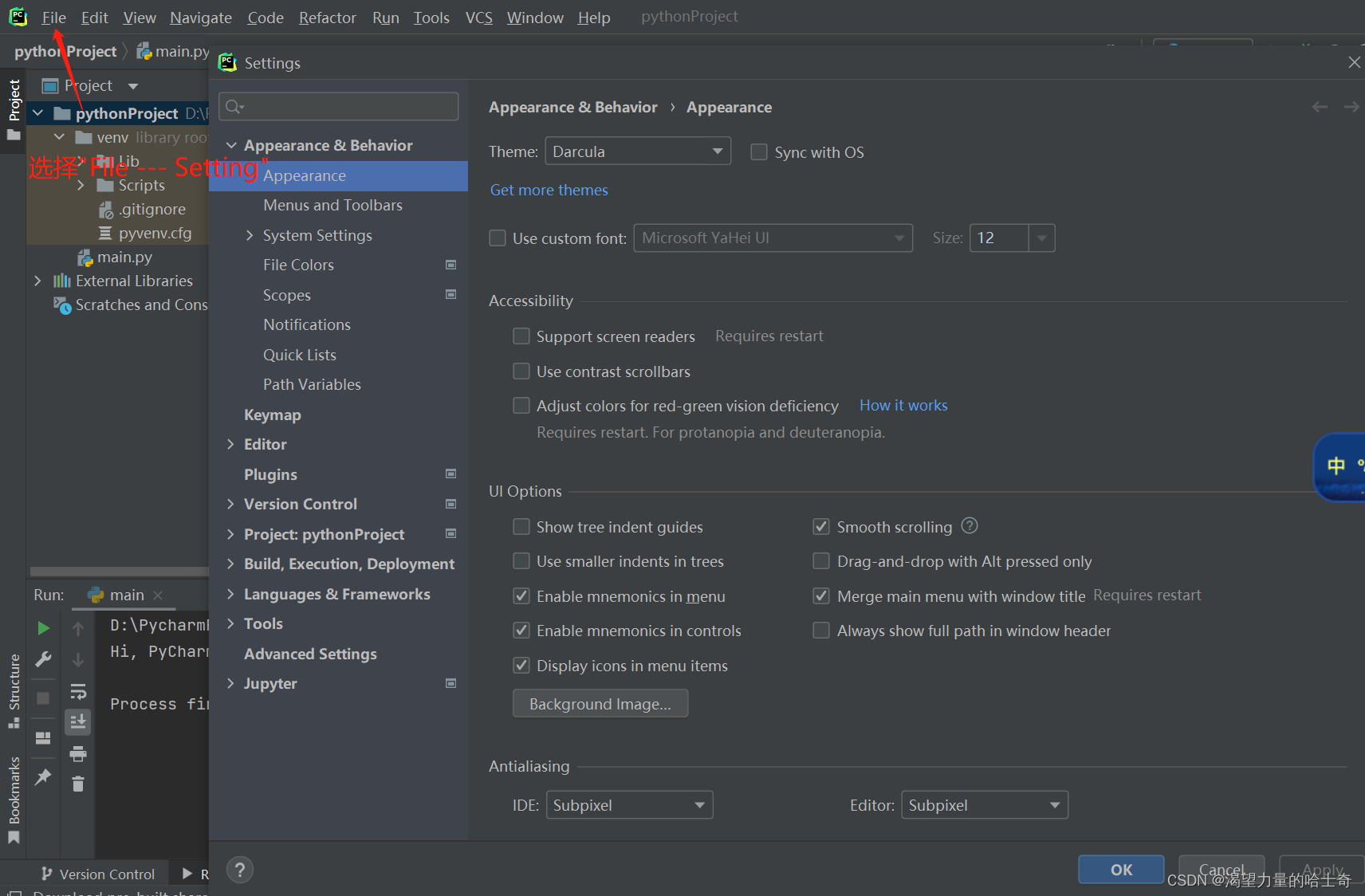
Task: Open the Navigate menu
Action: pos(200,18)
